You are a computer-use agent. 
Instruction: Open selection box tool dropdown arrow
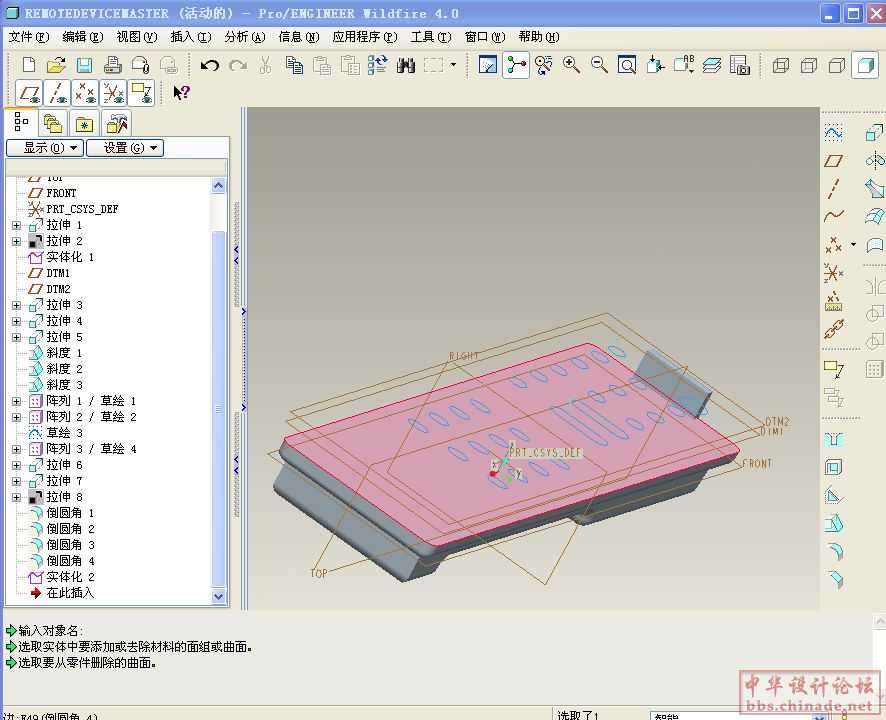coord(453,65)
